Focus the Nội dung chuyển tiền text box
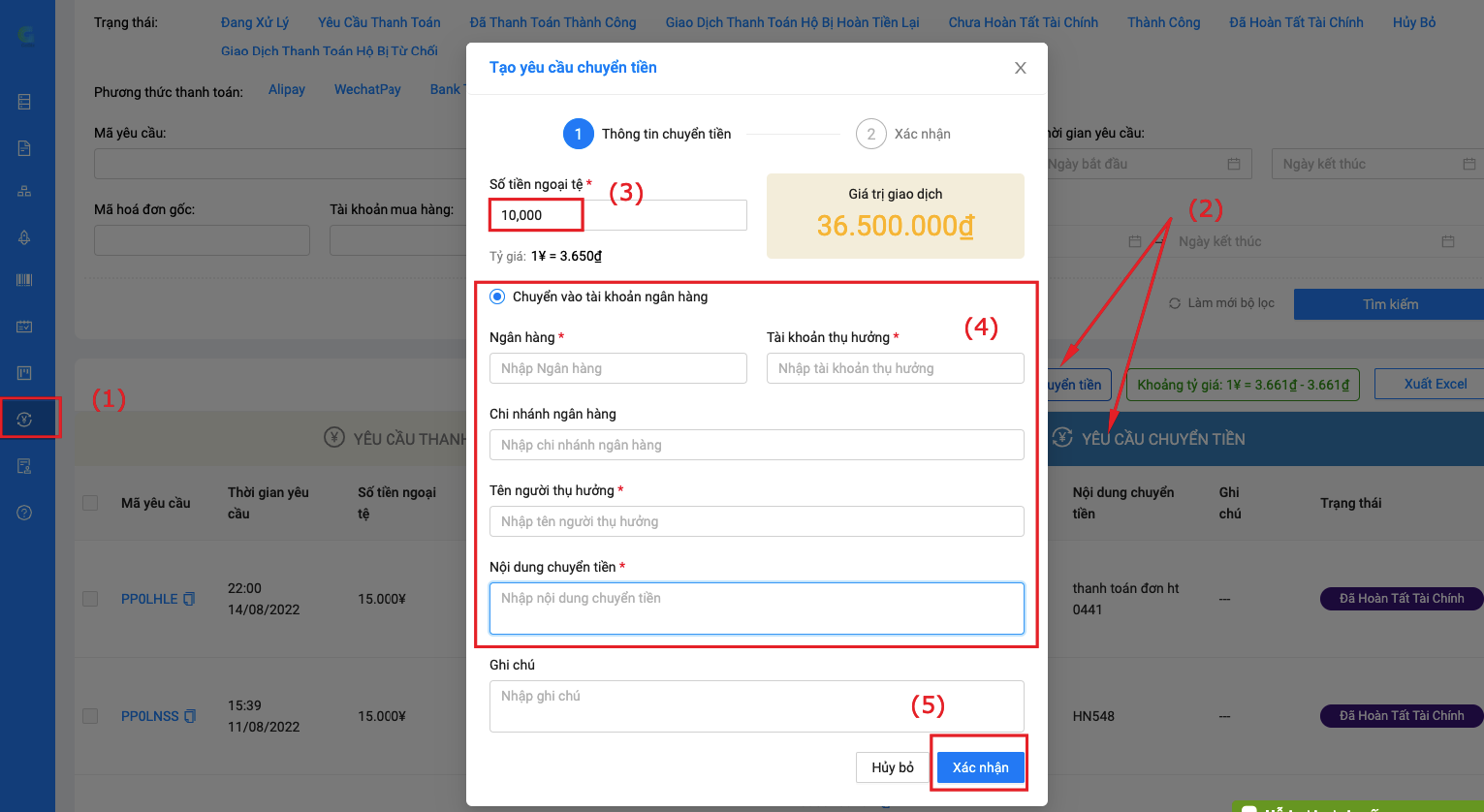Screen dimensions: 1484x812 (756, 608)
